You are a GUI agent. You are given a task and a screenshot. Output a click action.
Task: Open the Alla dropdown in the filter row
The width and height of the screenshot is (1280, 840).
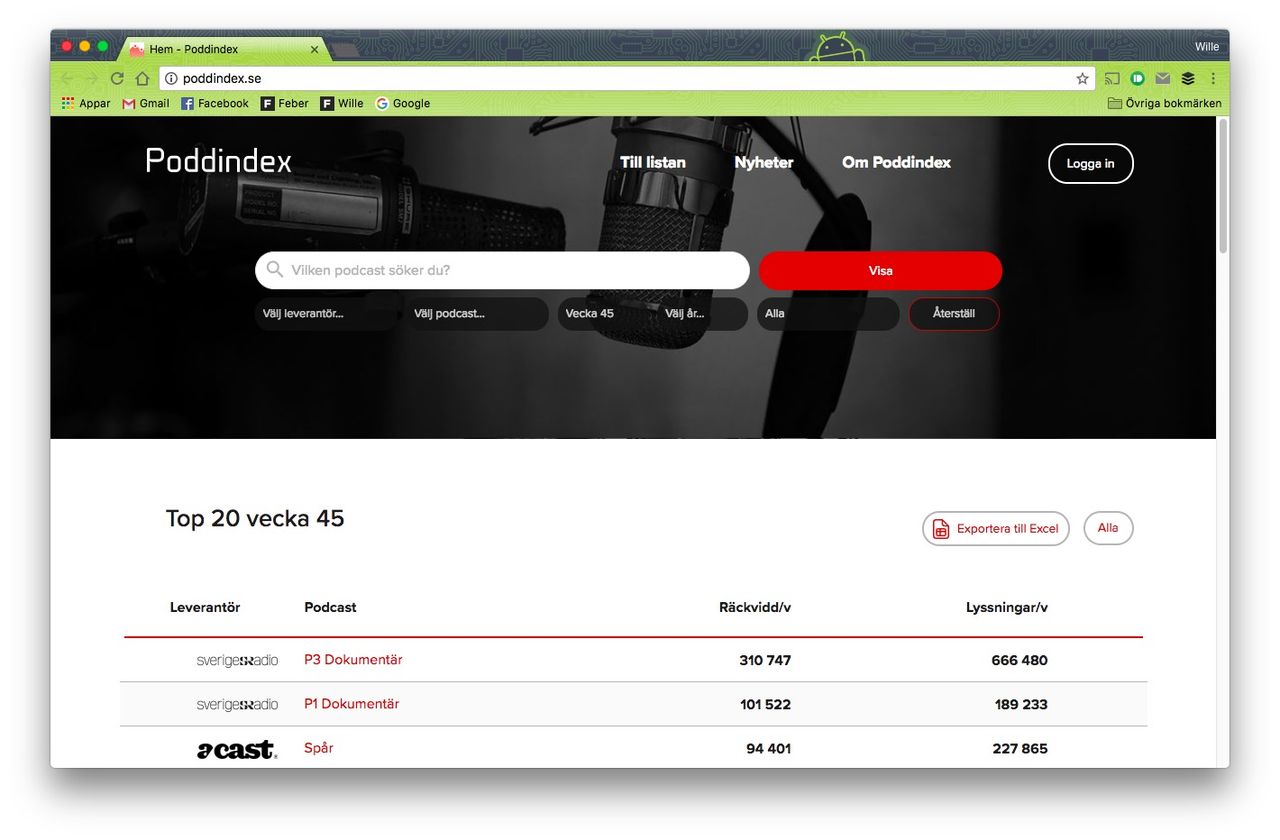(x=828, y=314)
